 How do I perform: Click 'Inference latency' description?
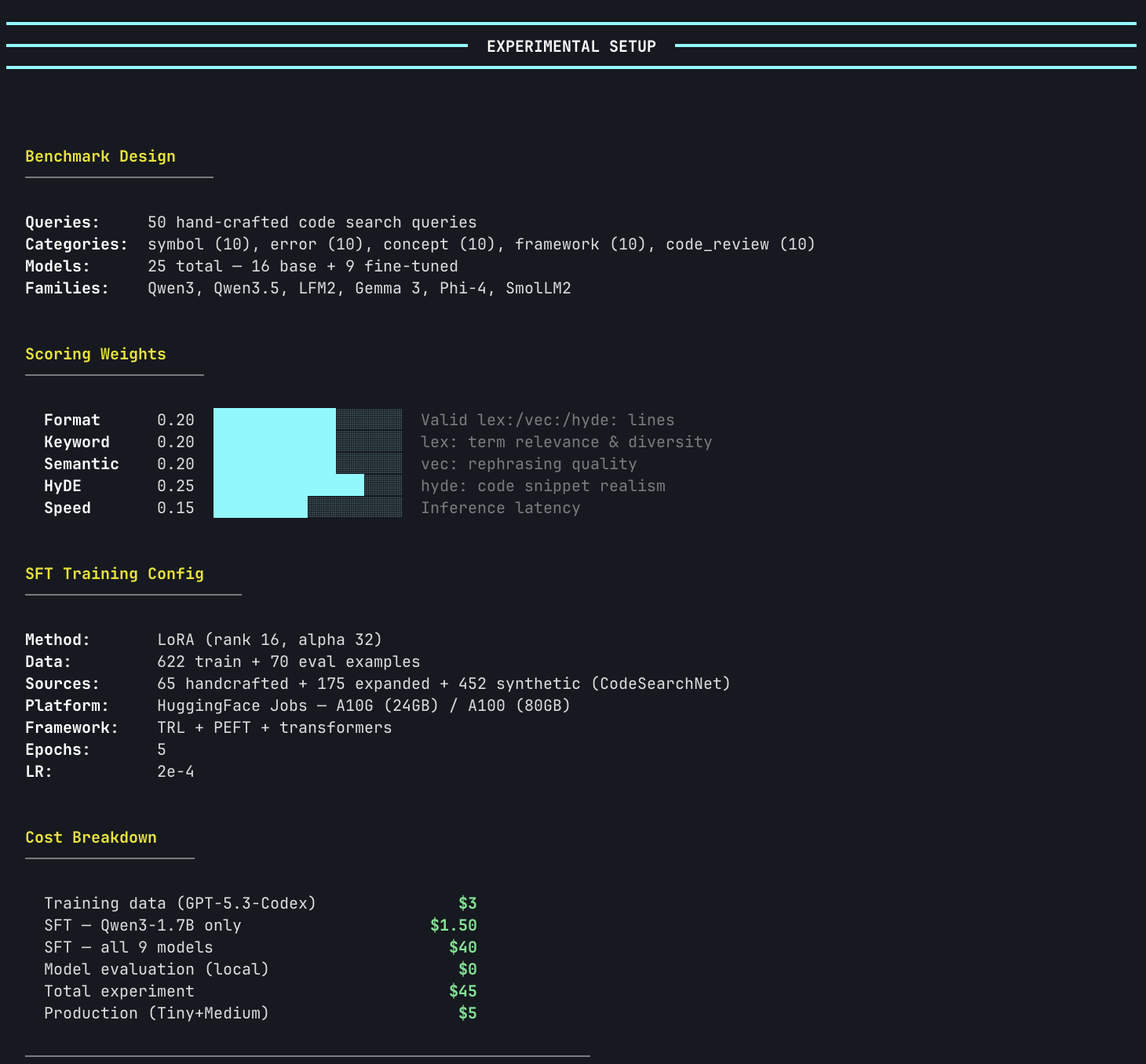(x=501, y=508)
